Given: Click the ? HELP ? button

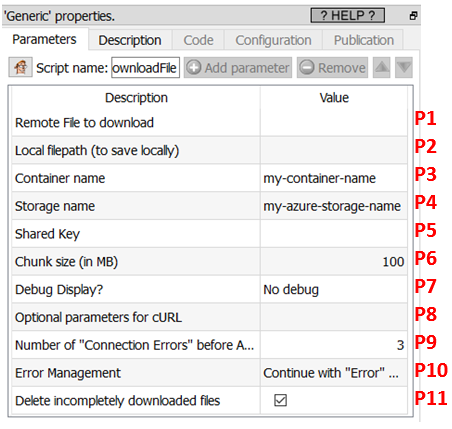Looking at the screenshot, I should point(348,15).
